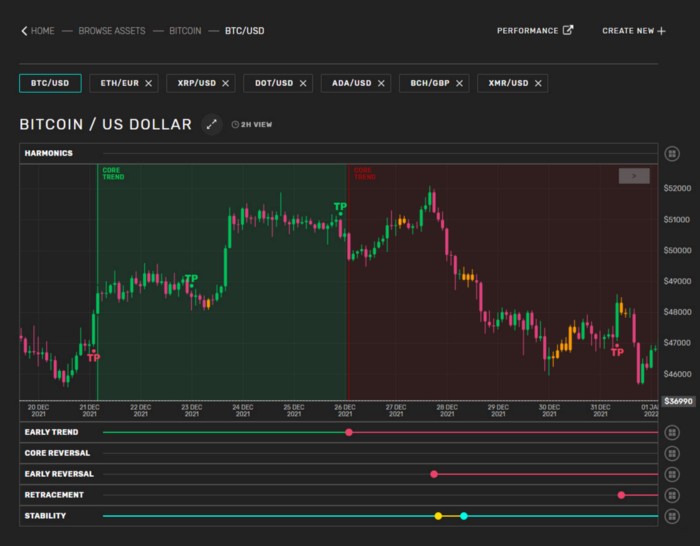The width and height of the screenshot is (700, 546).
Task: Open the PERFORMANCE external link
Action: click(x=535, y=30)
